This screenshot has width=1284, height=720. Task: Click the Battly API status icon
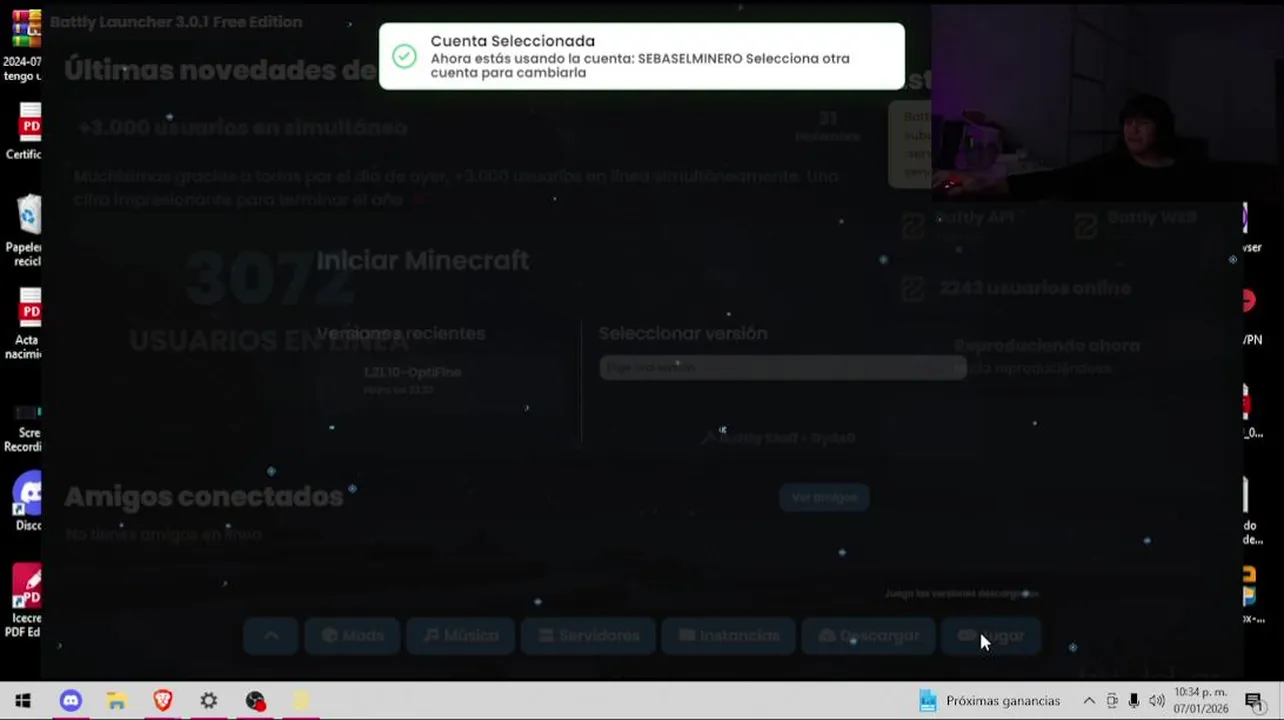tap(913, 225)
